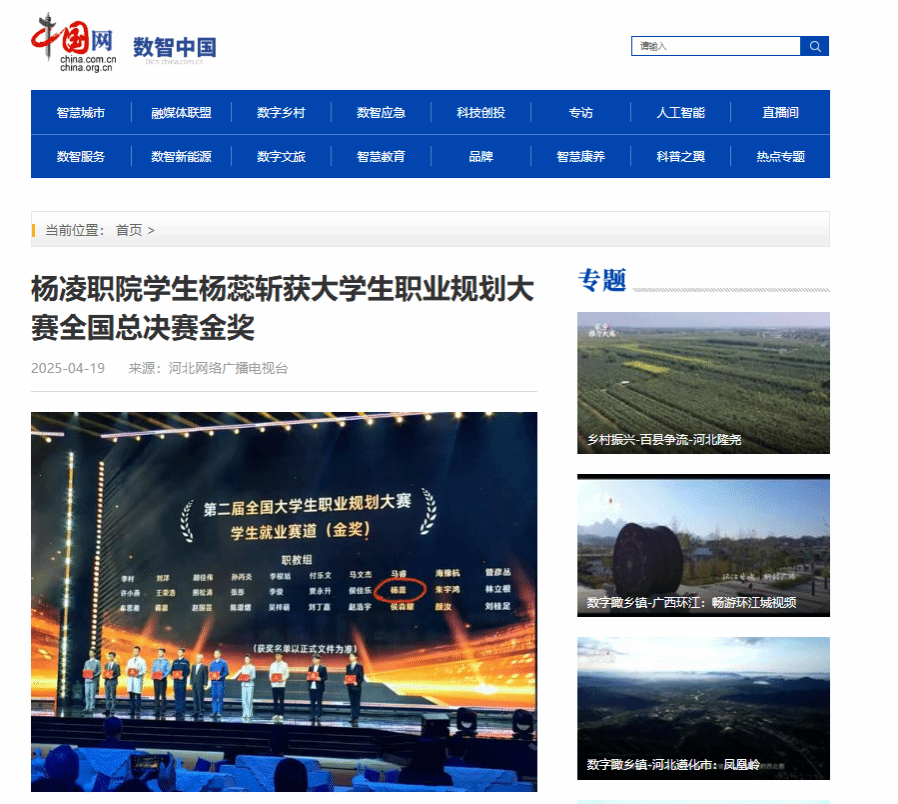
Task: Click the China.com.cn logo
Action: (74, 44)
